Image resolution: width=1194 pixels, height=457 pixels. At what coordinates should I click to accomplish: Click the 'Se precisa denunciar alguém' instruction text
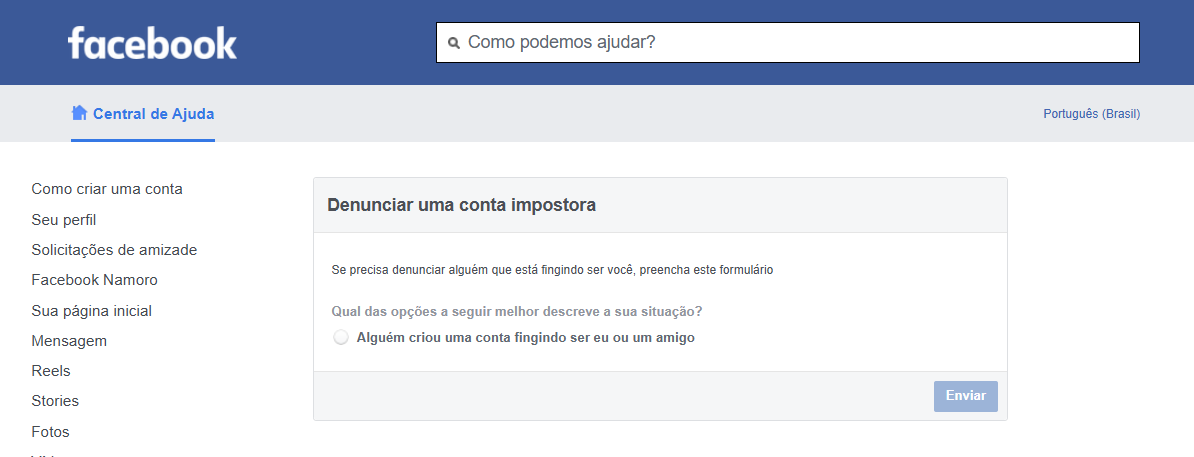(x=552, y=270)
